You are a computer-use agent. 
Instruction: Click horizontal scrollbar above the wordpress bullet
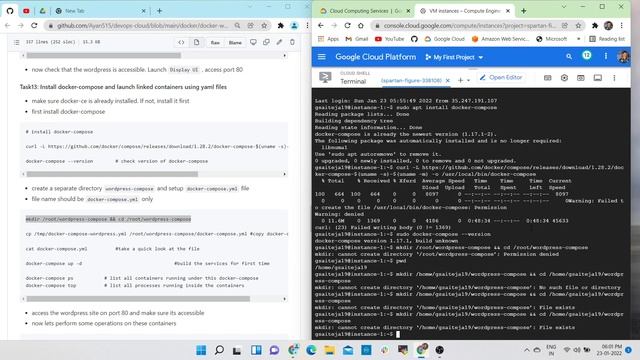104,55
